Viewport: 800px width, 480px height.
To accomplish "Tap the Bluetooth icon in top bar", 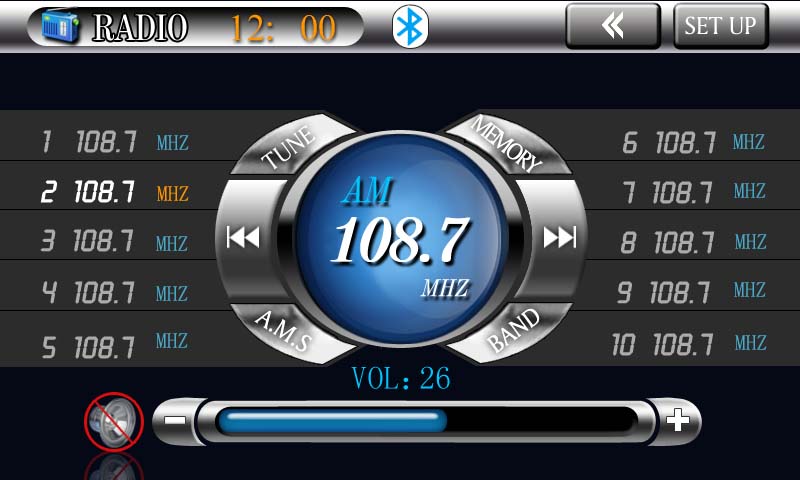I will click(409, 27).
